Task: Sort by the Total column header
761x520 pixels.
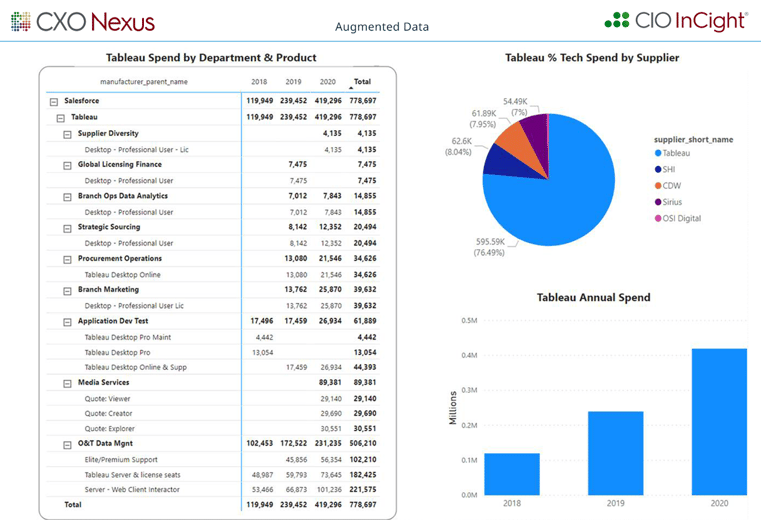Action: pyautogui.click(x=362, y=82)
